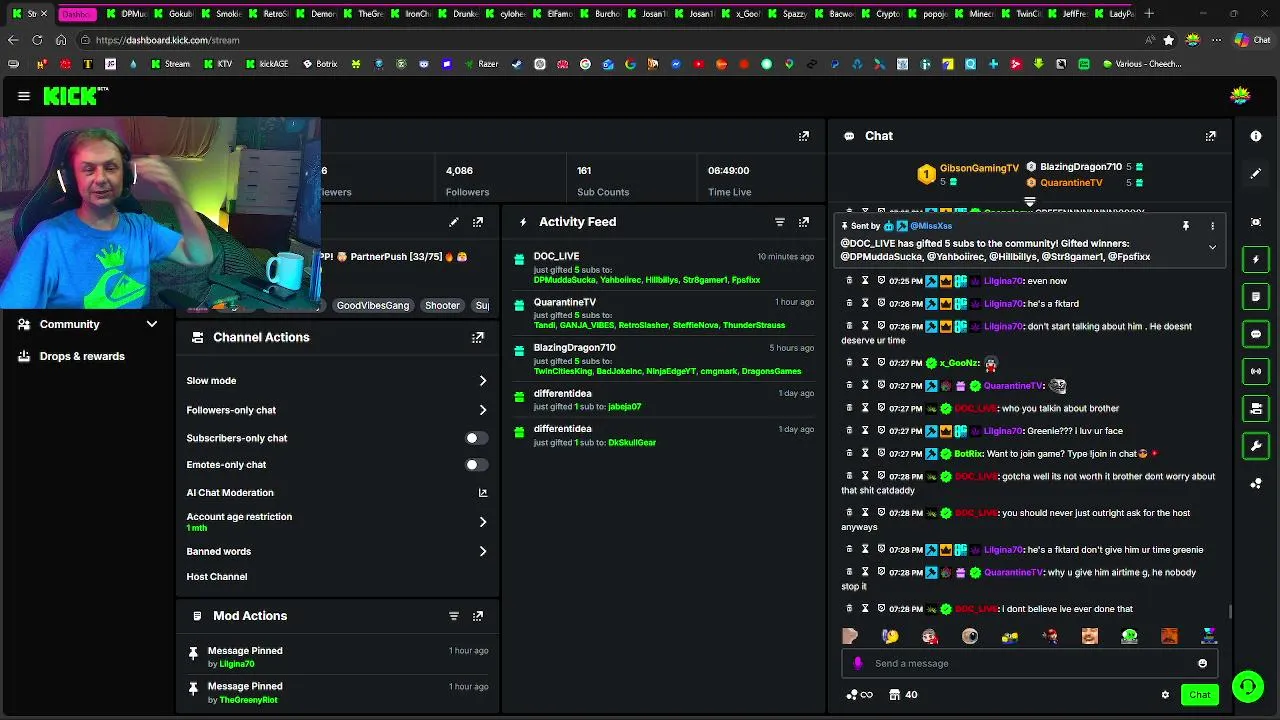Open Botrix bookmark in bookmarks bar

(x=319, y=64)
